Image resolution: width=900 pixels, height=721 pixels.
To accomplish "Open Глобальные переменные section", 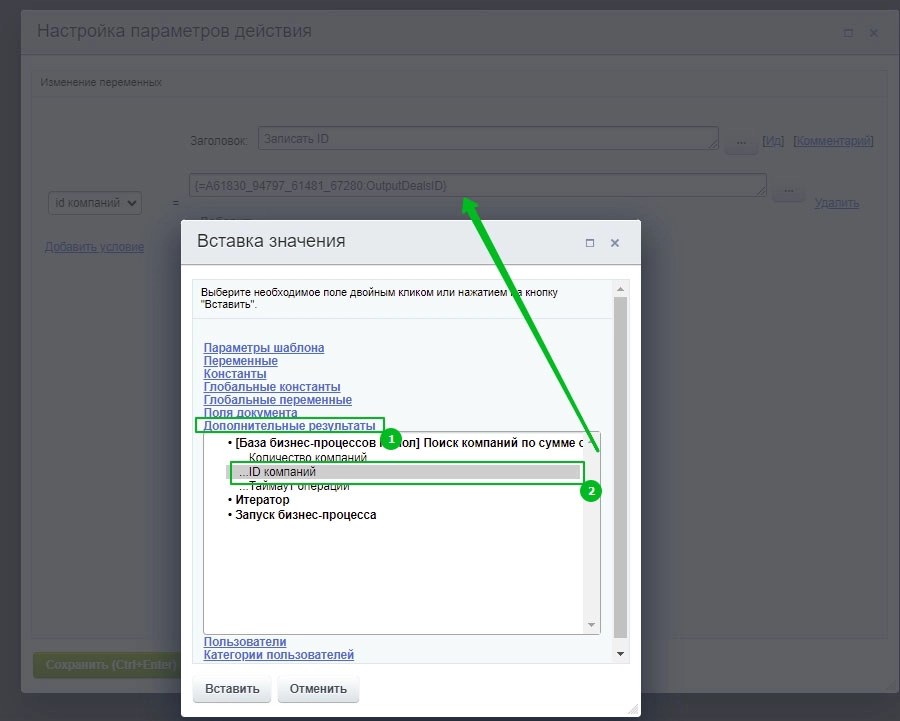I will (277, 400).
